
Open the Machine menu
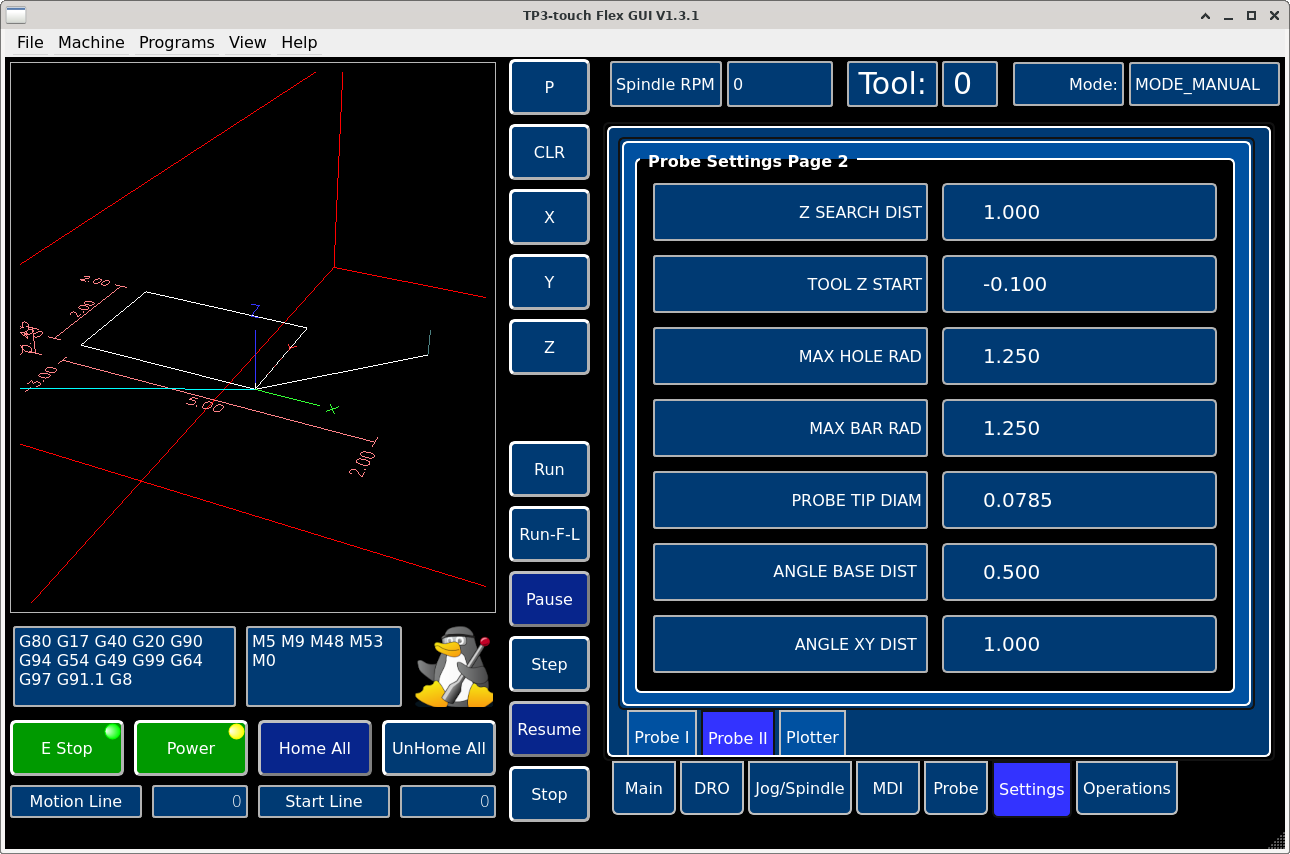(91, 42)
